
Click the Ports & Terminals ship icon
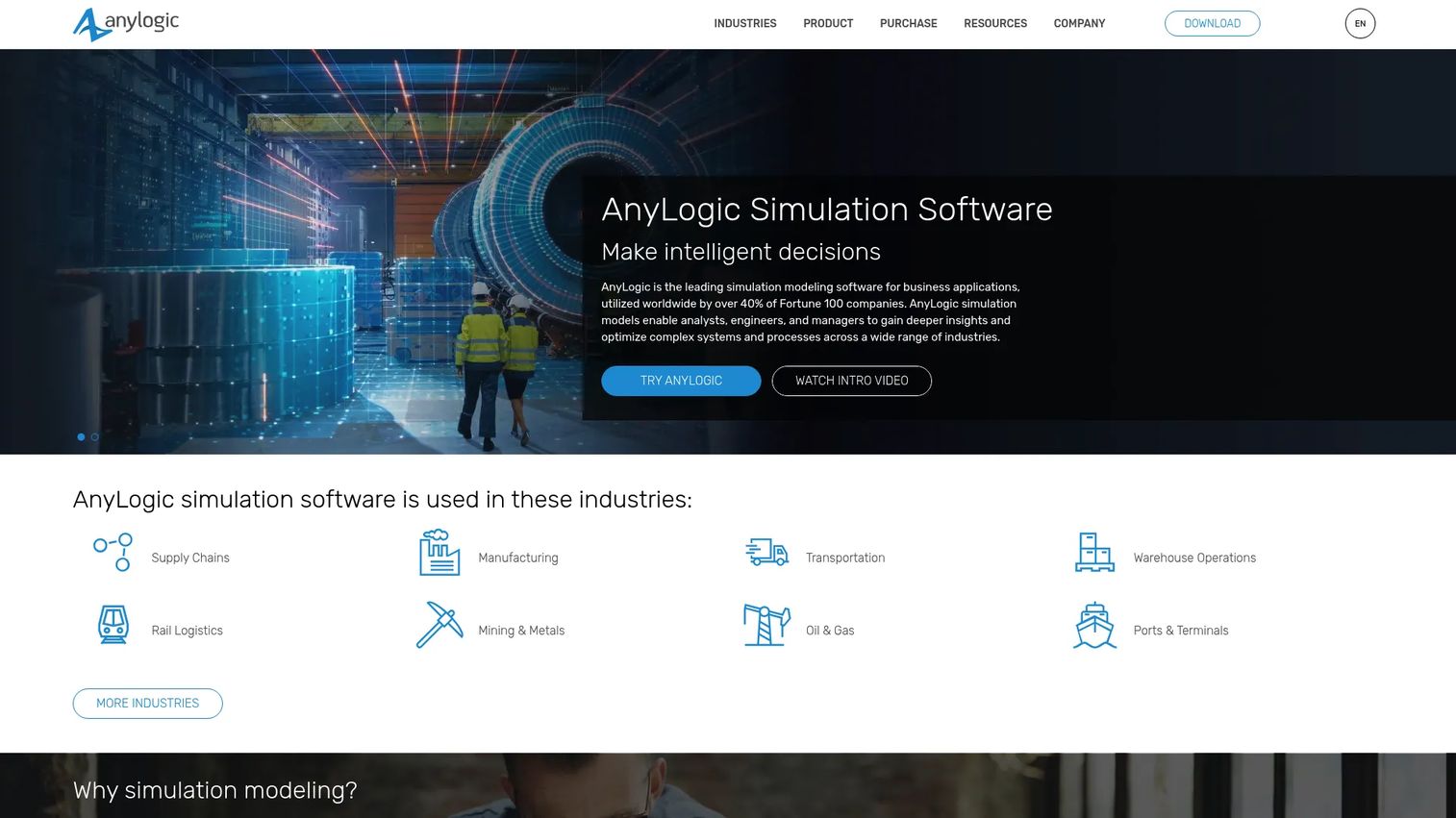point(1094,626)
